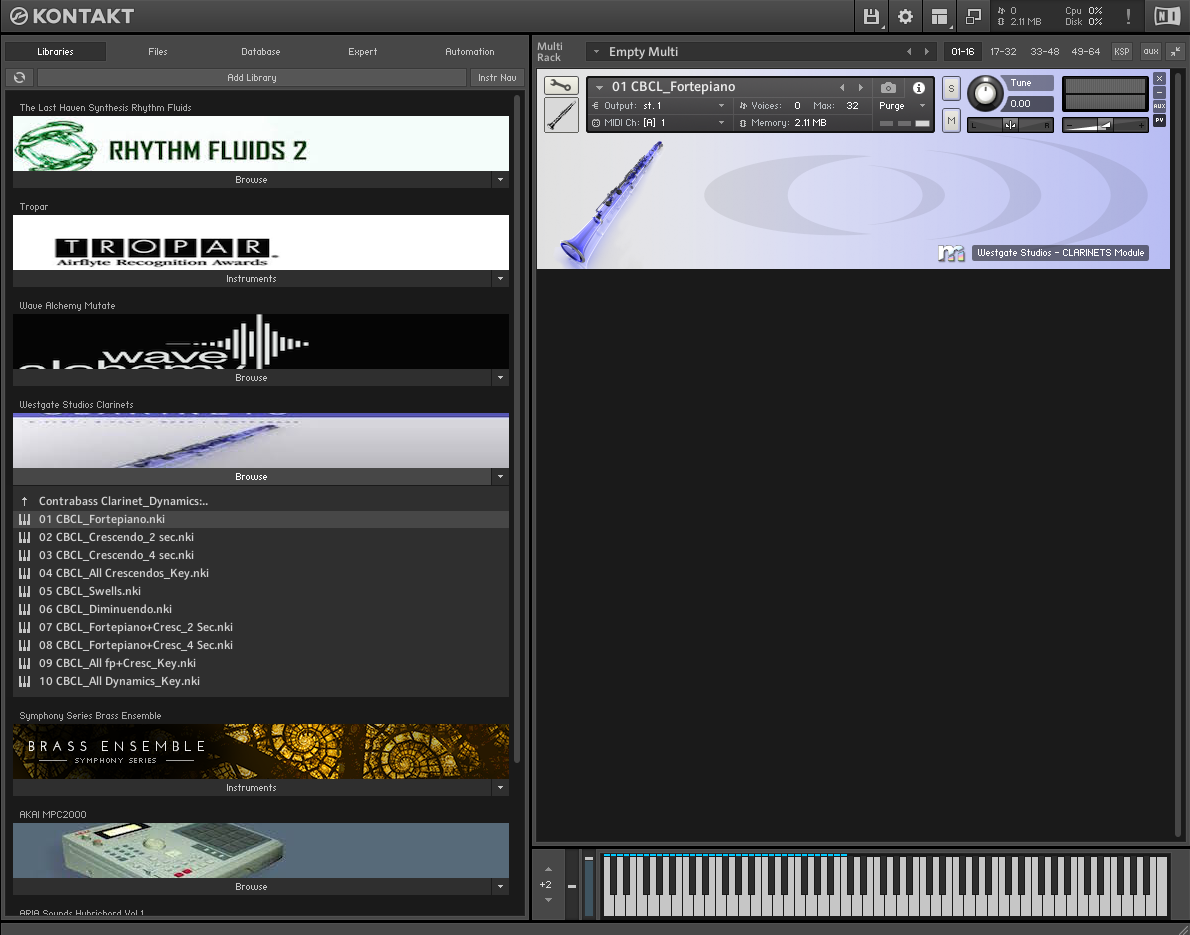
Task: Open instrument edit mode with the wrench
Action: pos(561,85)
